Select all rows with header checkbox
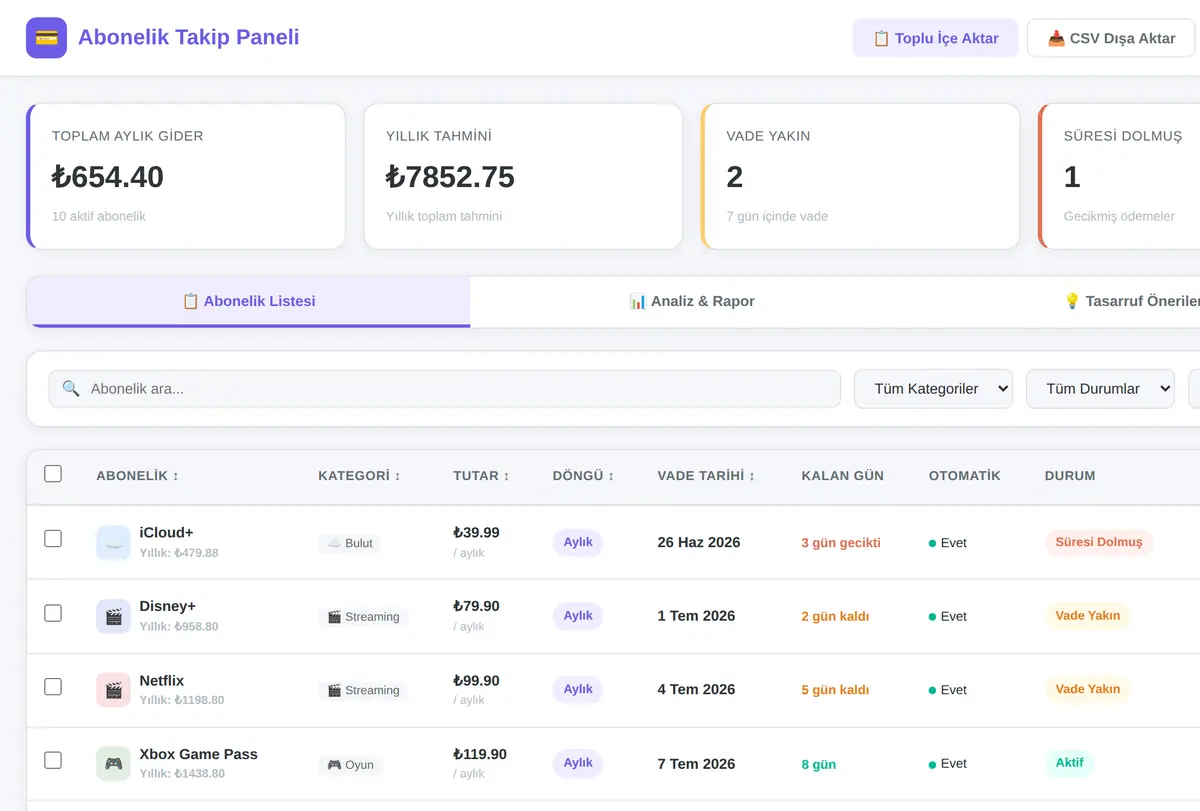The image size is (1200, 811). click(x=53, y=474)
